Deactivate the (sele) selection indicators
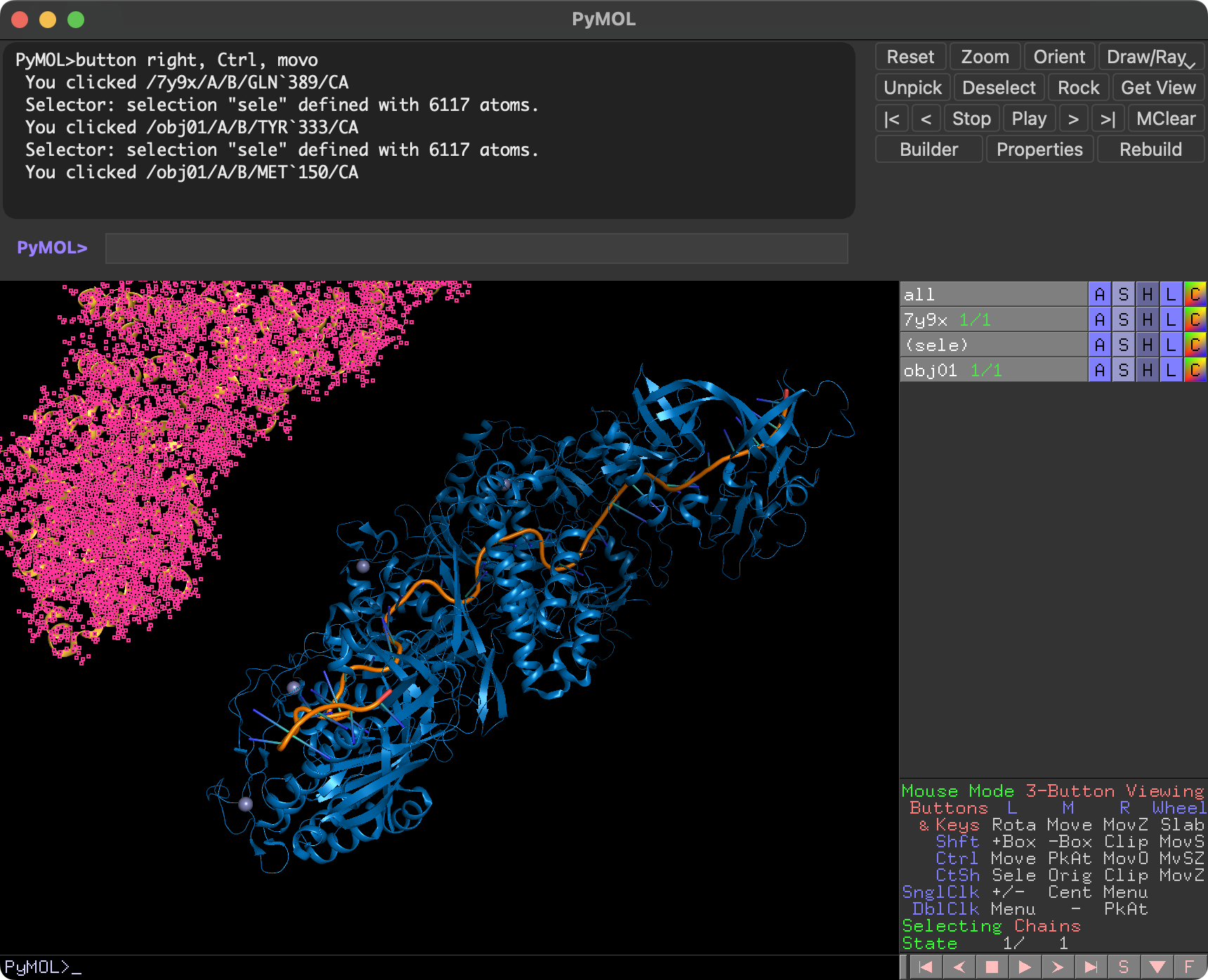The image size is (1208, 980). (938, 344)
